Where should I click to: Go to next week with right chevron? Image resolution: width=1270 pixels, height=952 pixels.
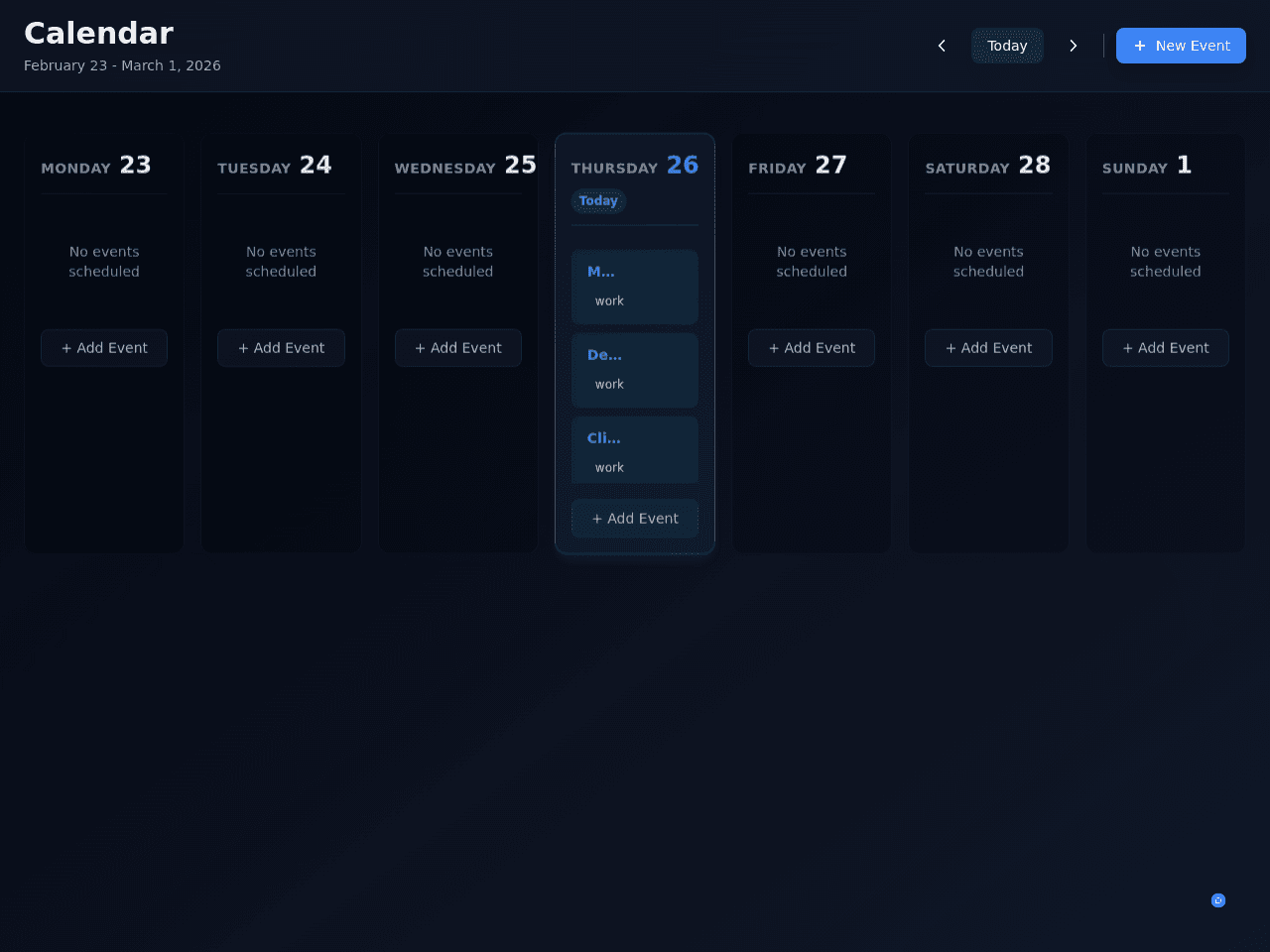[1073, 46]
